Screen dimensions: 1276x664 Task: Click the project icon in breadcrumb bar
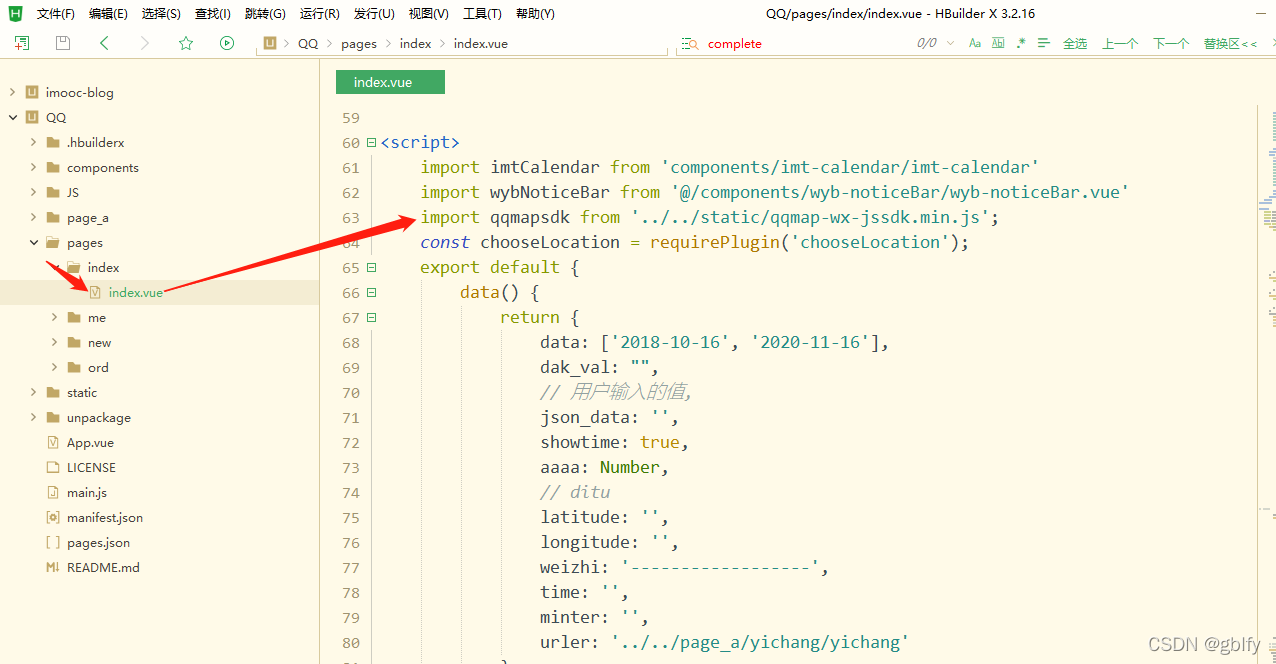click(x=270, y=43)
